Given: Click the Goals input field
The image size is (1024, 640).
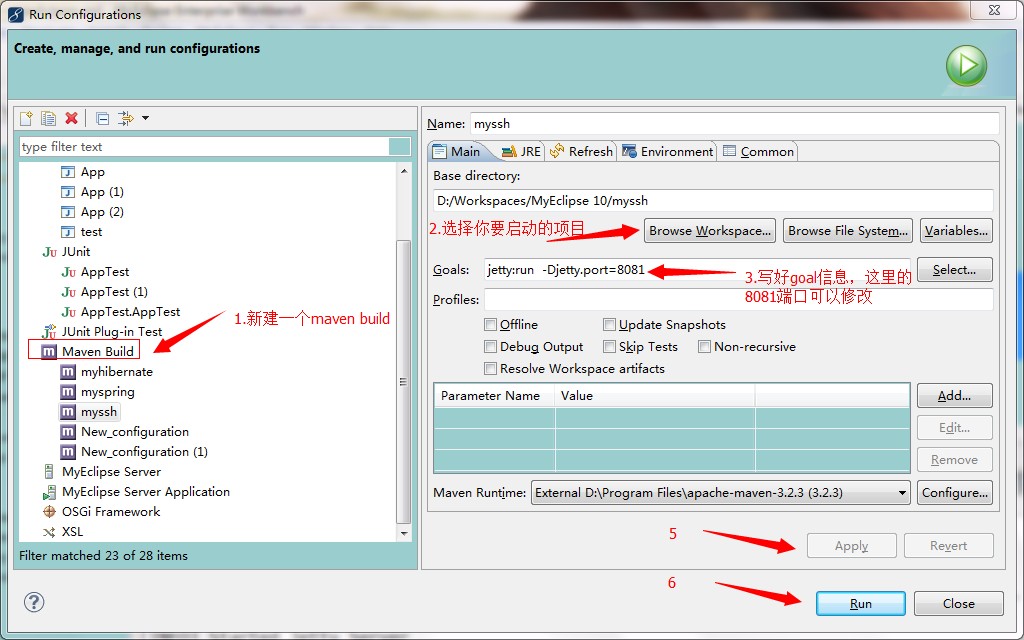Looking at the screenshot, I should (697, 270).
